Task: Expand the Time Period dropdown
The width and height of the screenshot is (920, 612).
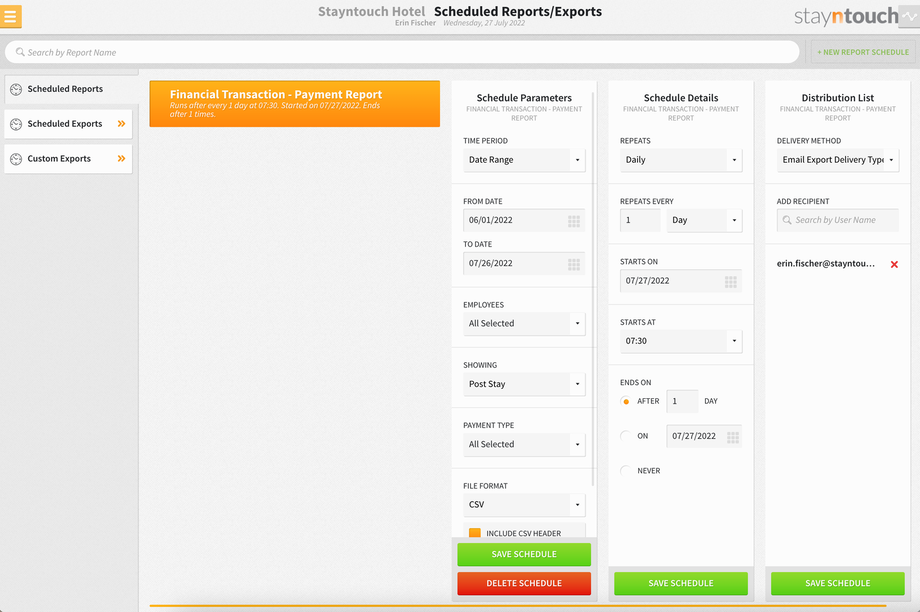Action: click(524, 160)
